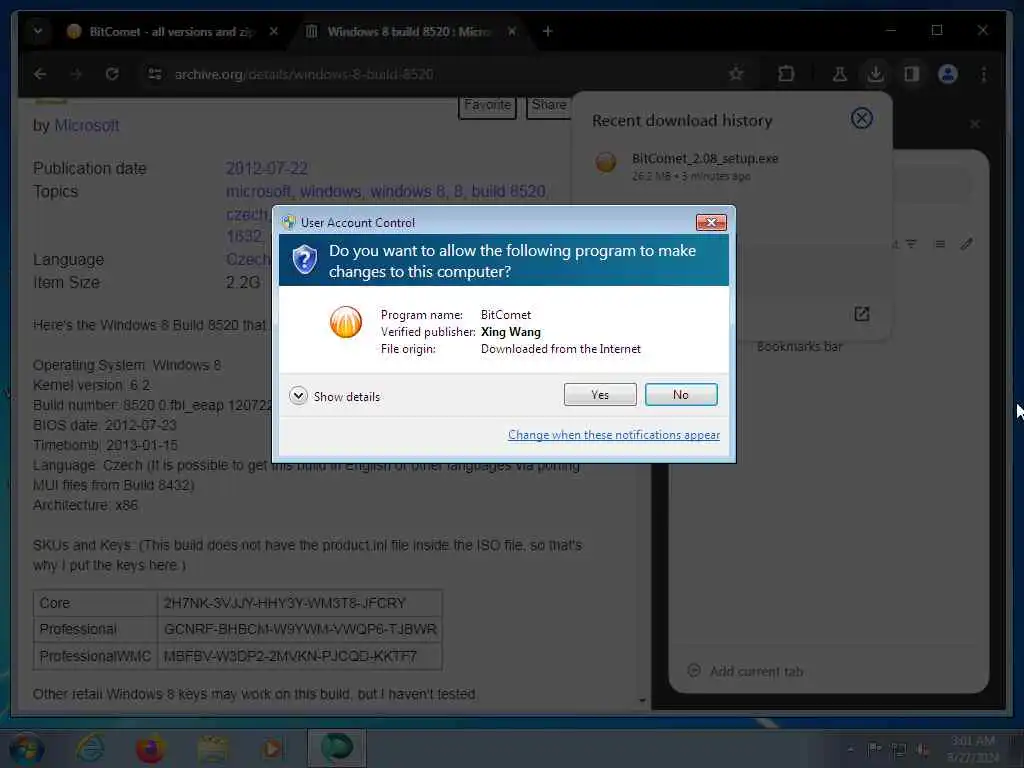This screenshot has height=768, width=1024.
Task: Launch Firefox from the taskbar
Action: (150, 748)
